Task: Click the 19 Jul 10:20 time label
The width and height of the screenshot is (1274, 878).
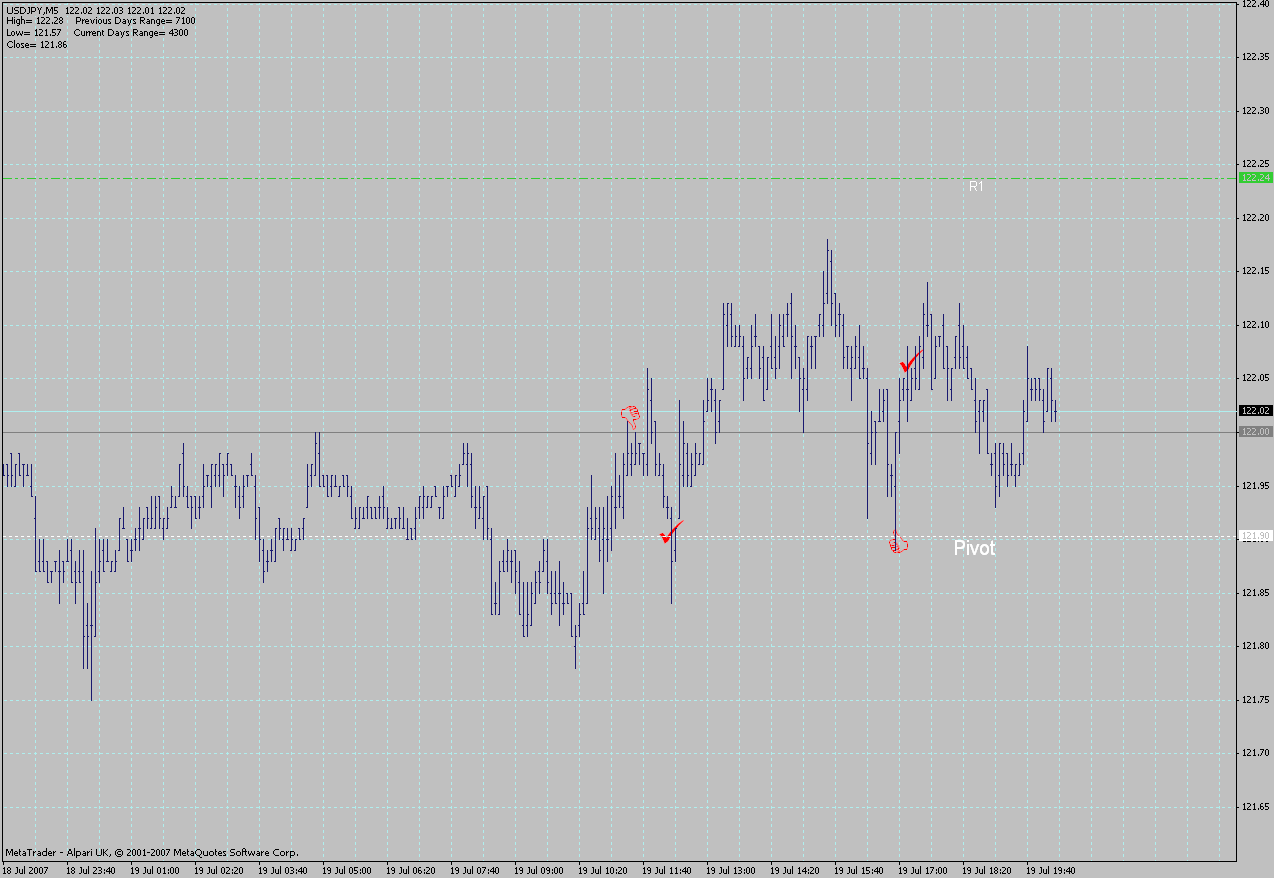Action: coord(603,871)
